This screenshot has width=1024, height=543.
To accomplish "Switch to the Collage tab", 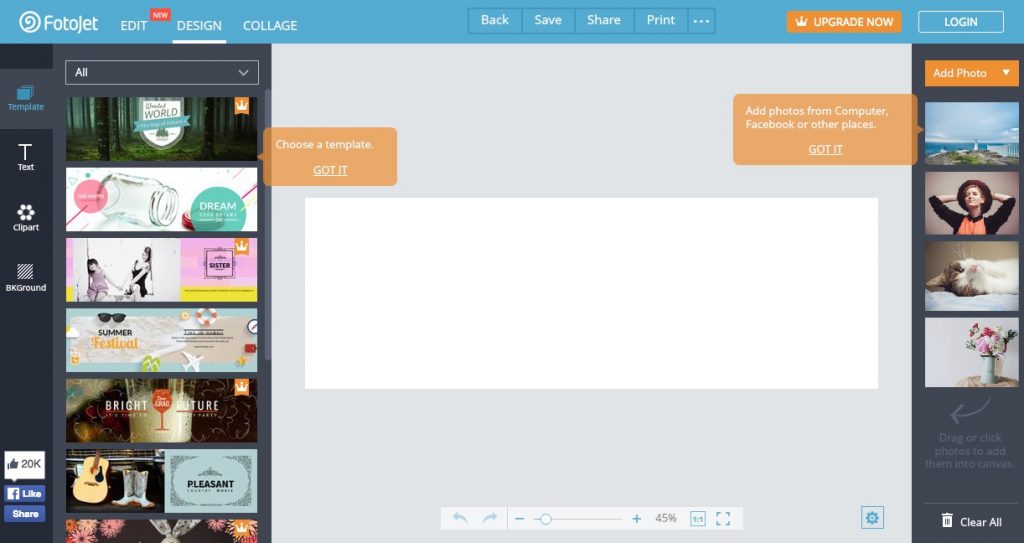I will point(270,25).
